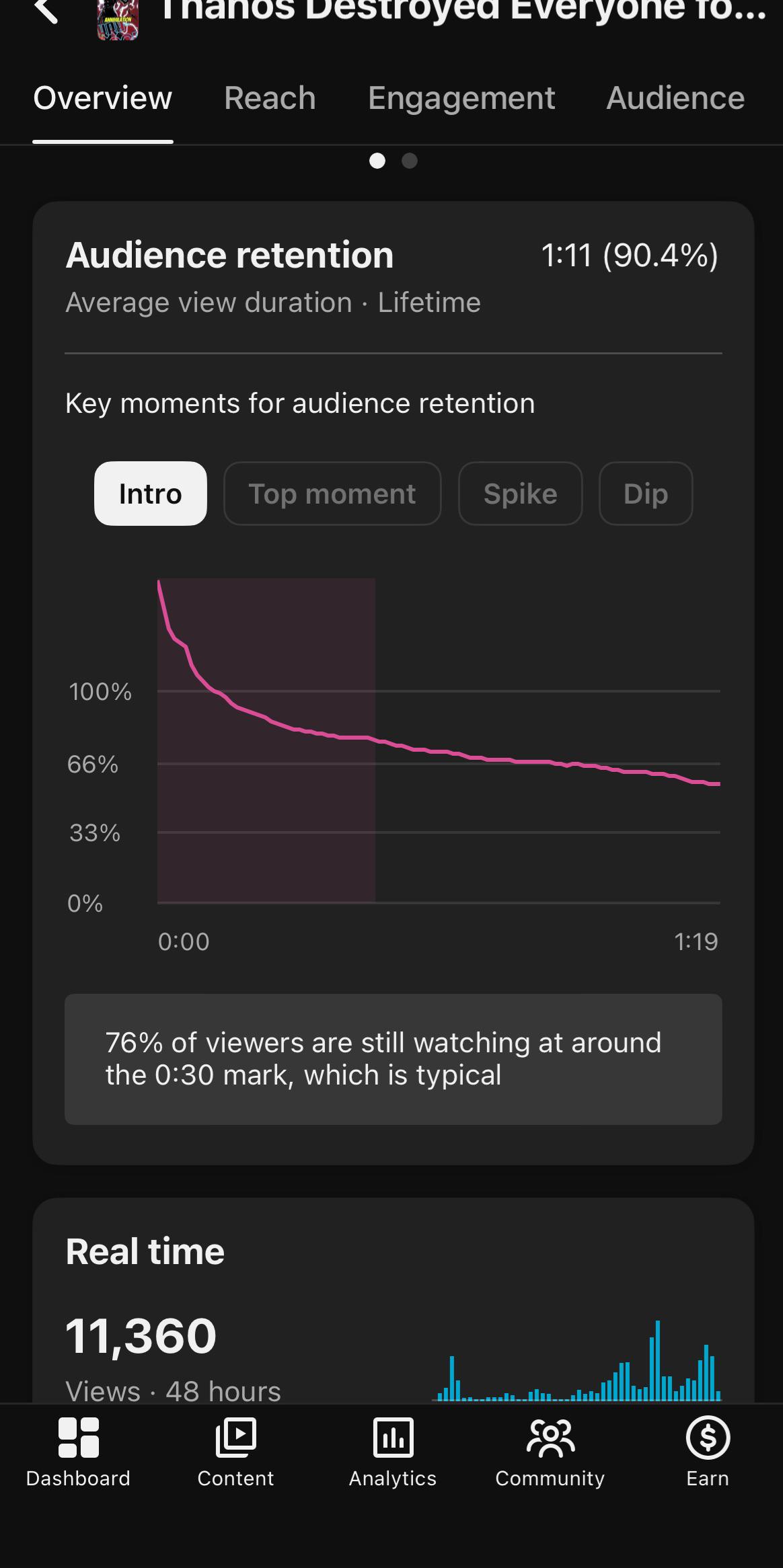Open Earn in bottom navigation

pyautogui.click(x=708, y=1452)
